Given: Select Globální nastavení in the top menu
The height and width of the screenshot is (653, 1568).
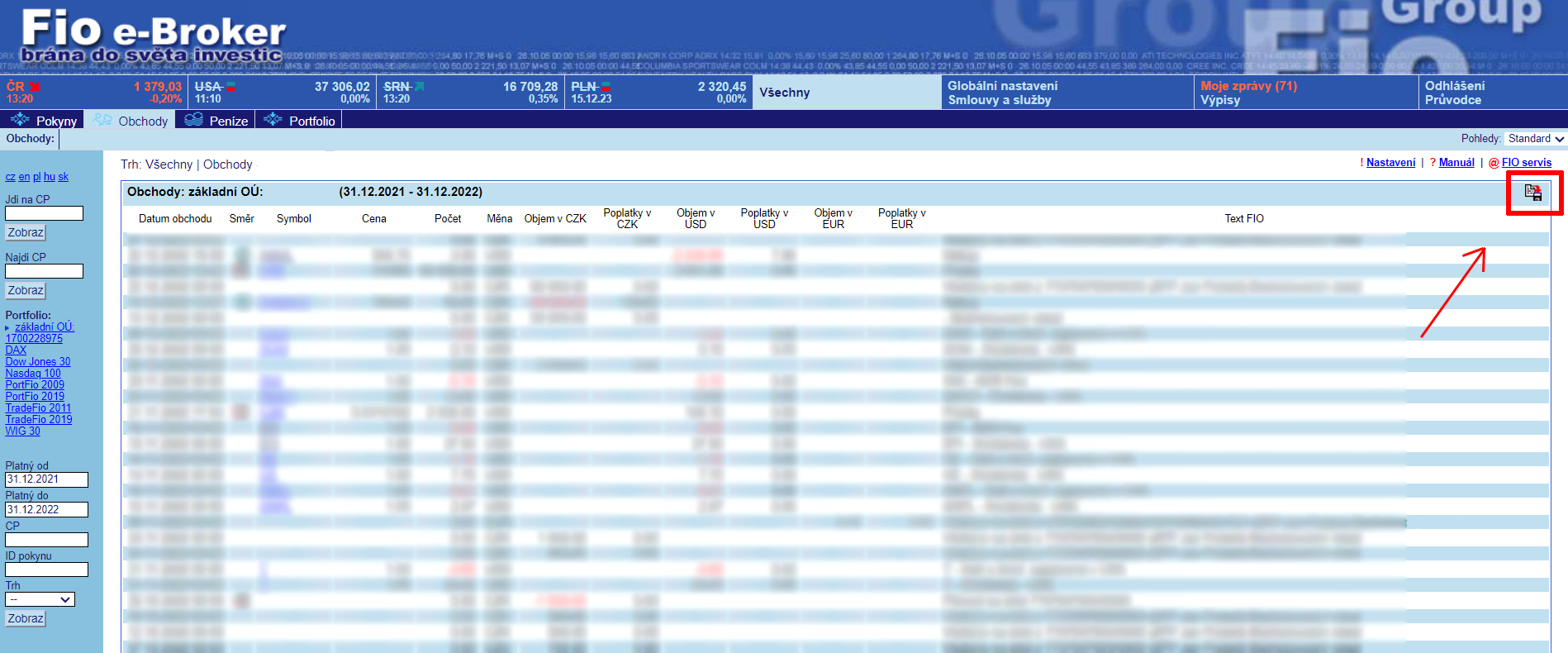Looking at the screenshot, I should (x=1002, y=86).
